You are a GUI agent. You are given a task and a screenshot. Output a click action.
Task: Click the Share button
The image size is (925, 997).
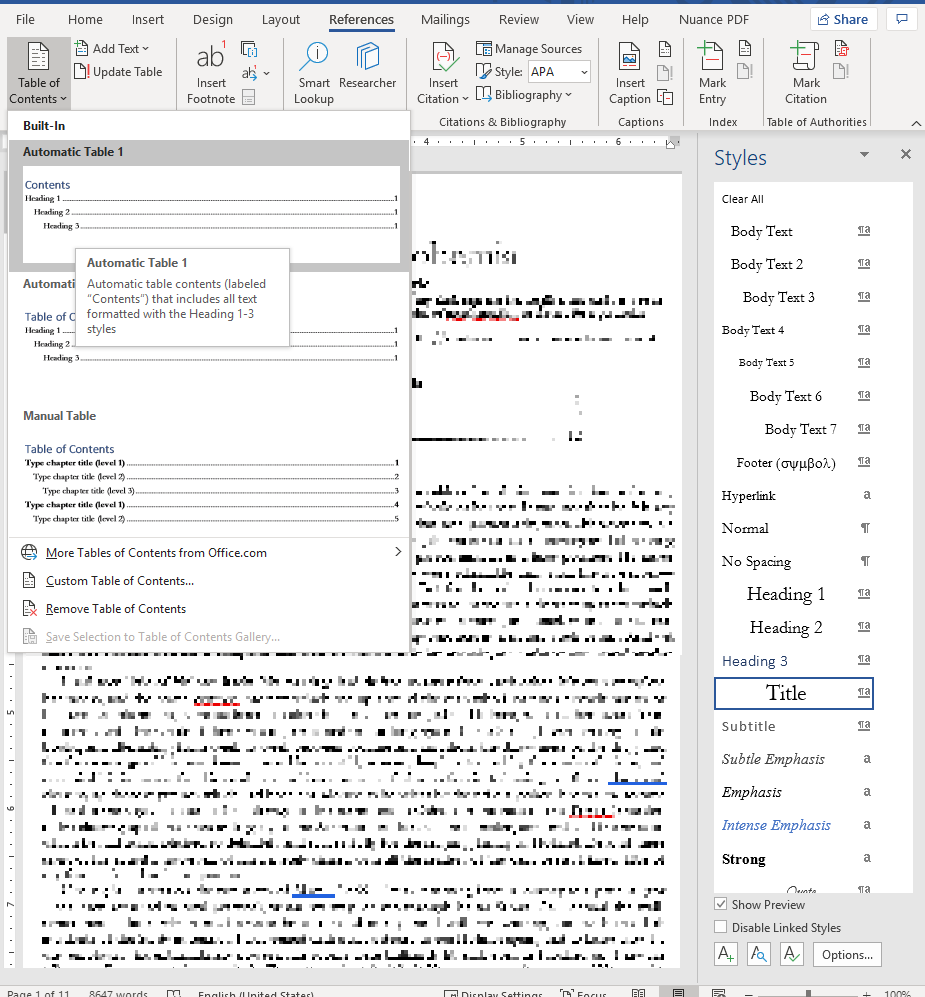click(x=842, y=19)
